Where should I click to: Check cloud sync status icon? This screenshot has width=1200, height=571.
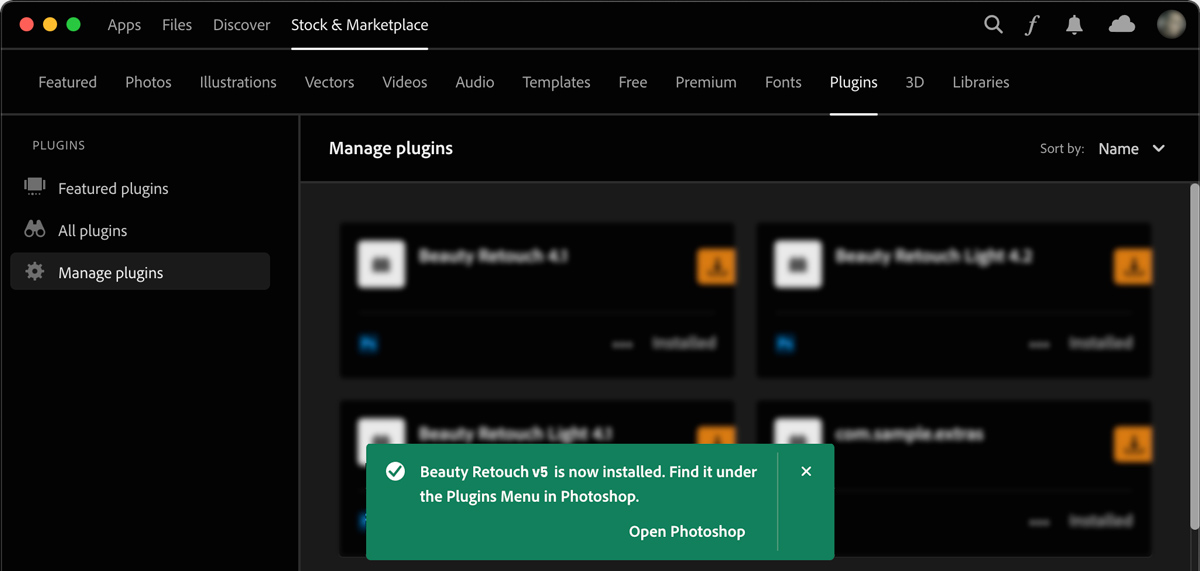click(x=1122, y=25)
